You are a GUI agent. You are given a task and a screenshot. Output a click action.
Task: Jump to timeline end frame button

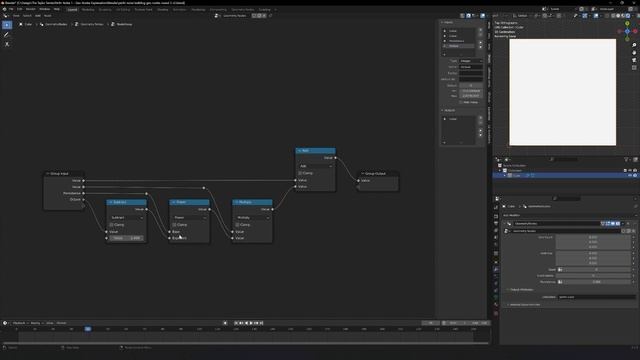coord(261,323)
